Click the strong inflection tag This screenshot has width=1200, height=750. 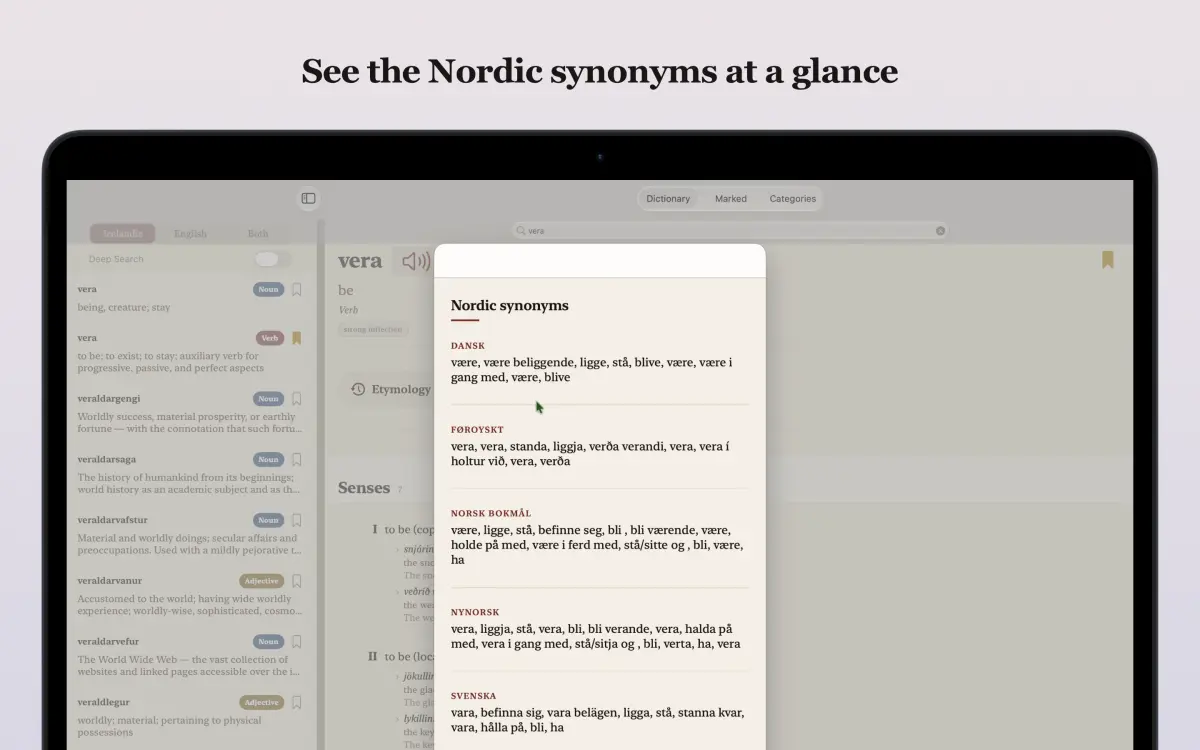point(372,329)
